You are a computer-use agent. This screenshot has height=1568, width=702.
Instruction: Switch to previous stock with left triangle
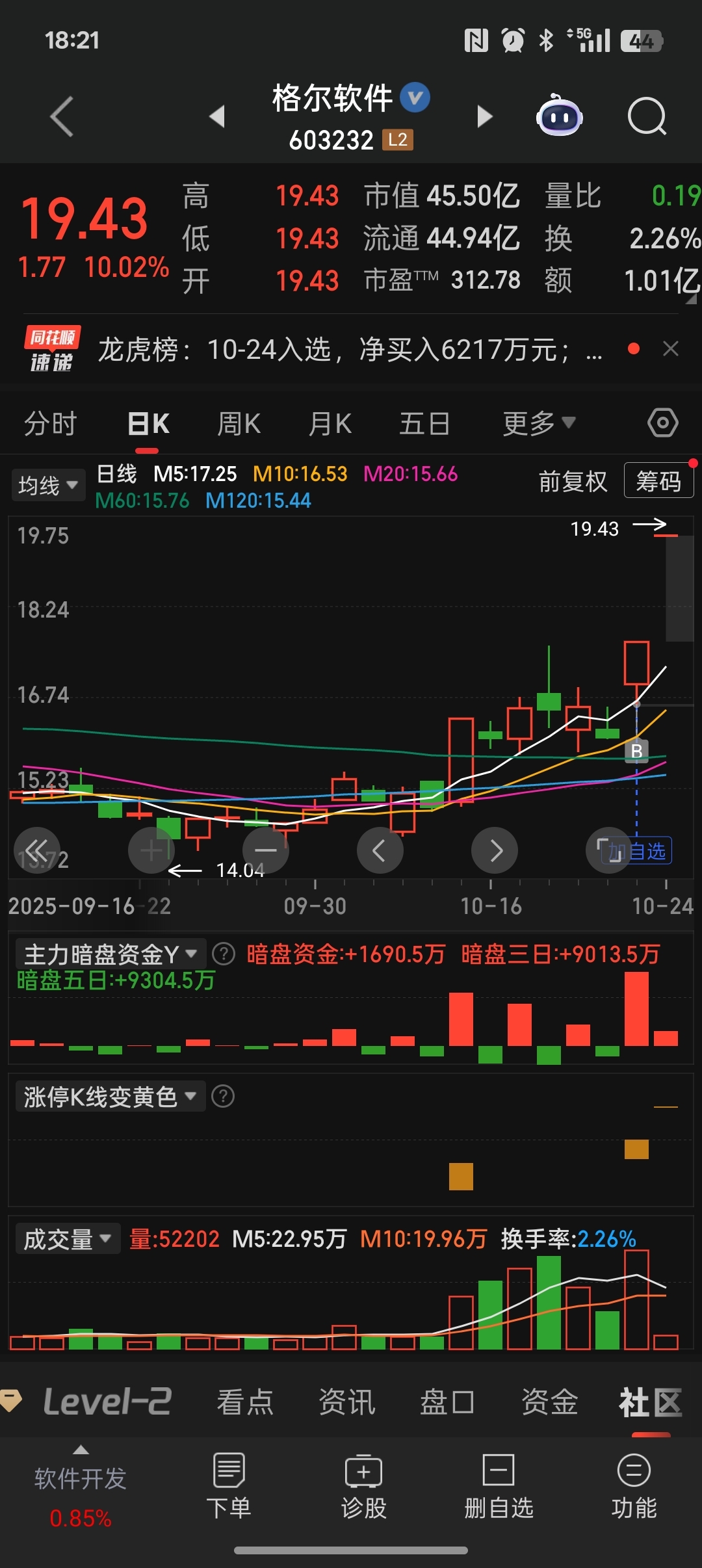click(x=217, y=116)
